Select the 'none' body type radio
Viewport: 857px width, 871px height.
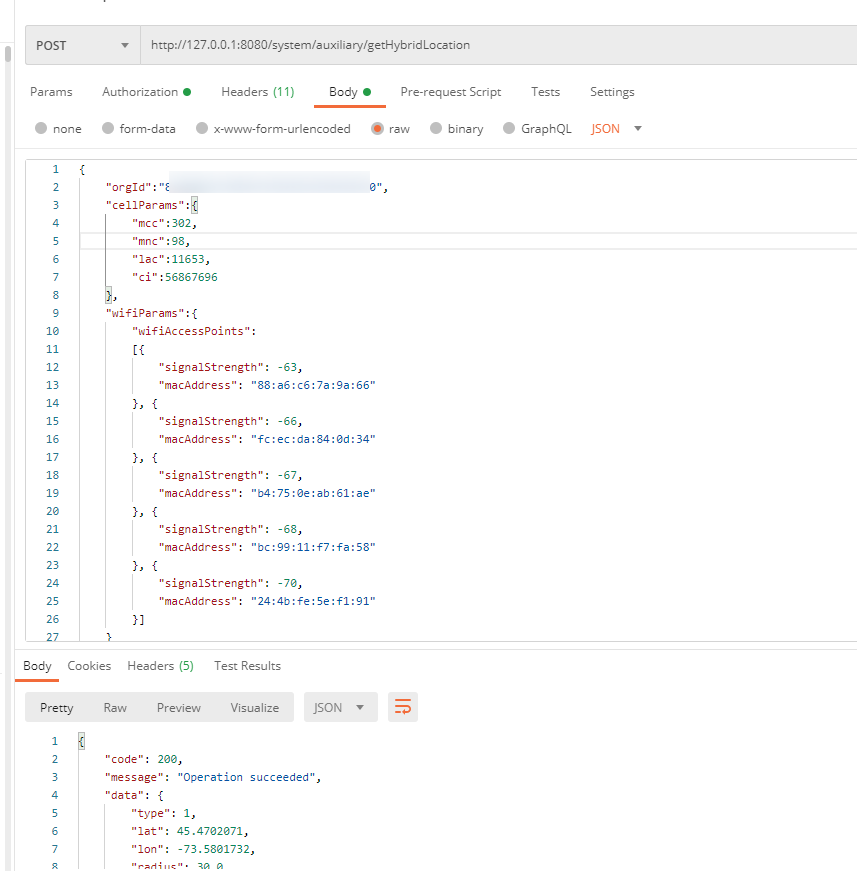pyautogui.click(x=41, y=129)
